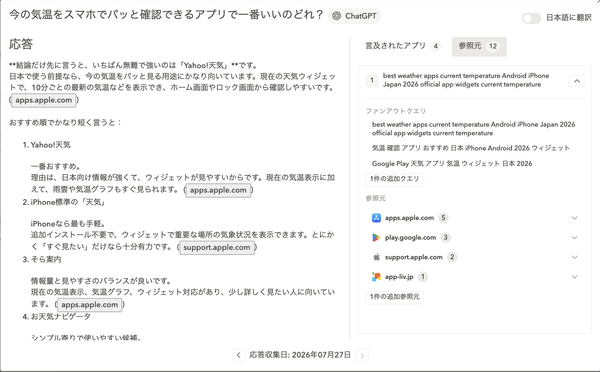Screen dimensions: 600x372
Task: Click the fan-out query 気温 確認 アプリ おすすめ
Action: (x=471, y=148)
